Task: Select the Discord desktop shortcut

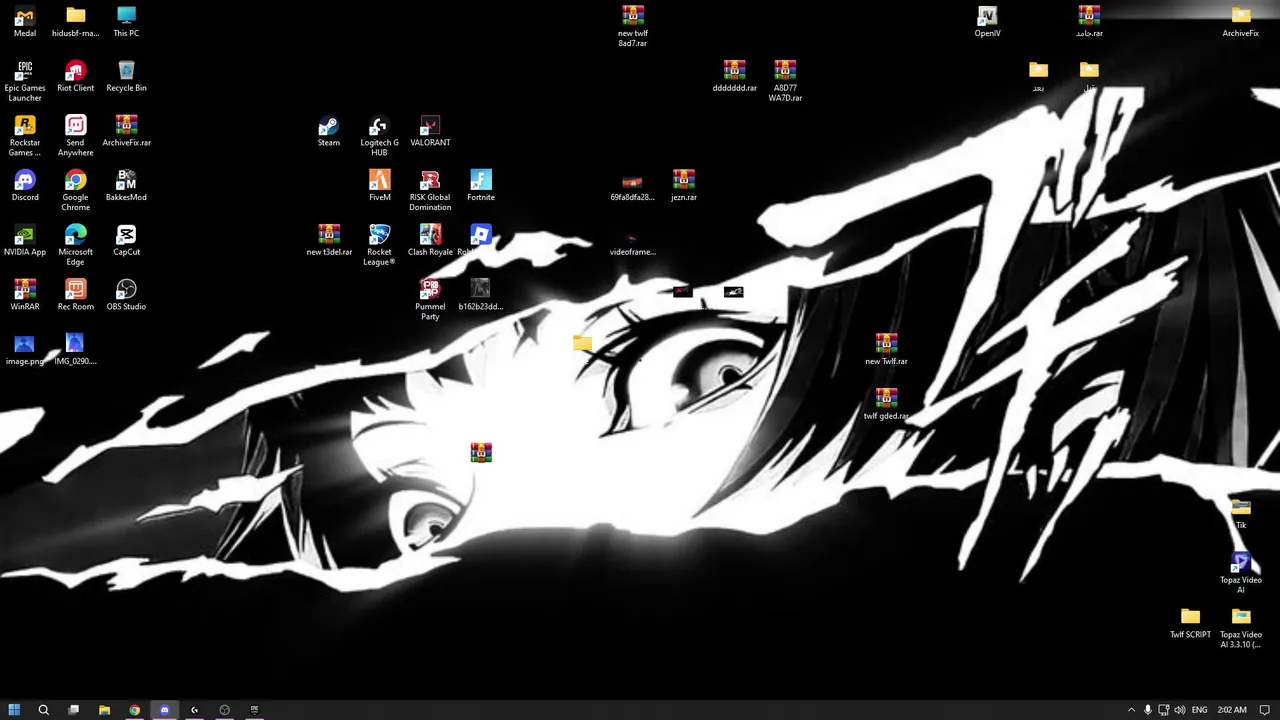Action: pos(25,186)
